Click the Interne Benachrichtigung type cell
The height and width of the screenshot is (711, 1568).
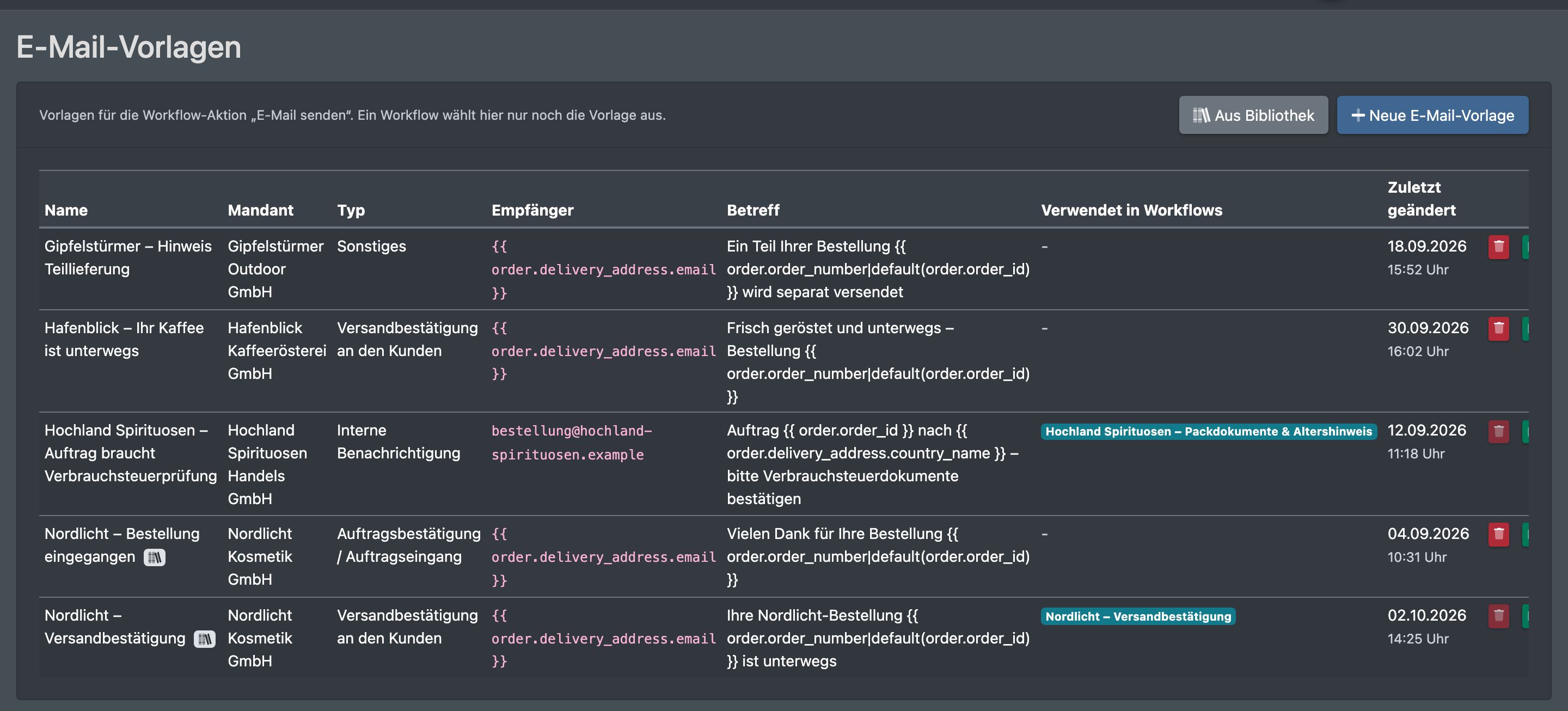(x=399, y=442)
